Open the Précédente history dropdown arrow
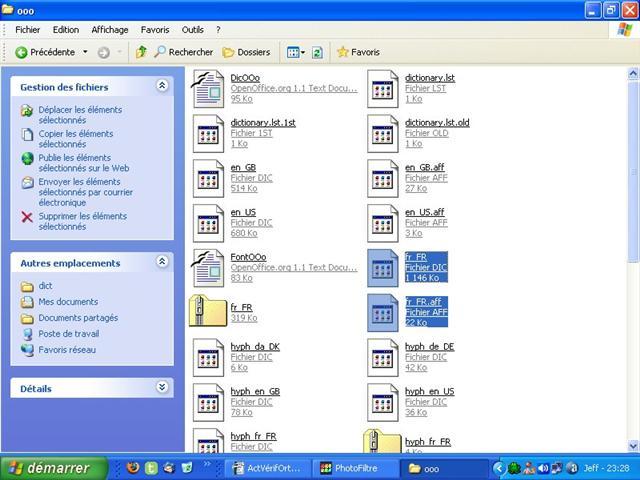The image size is (640, 480). 85,52
